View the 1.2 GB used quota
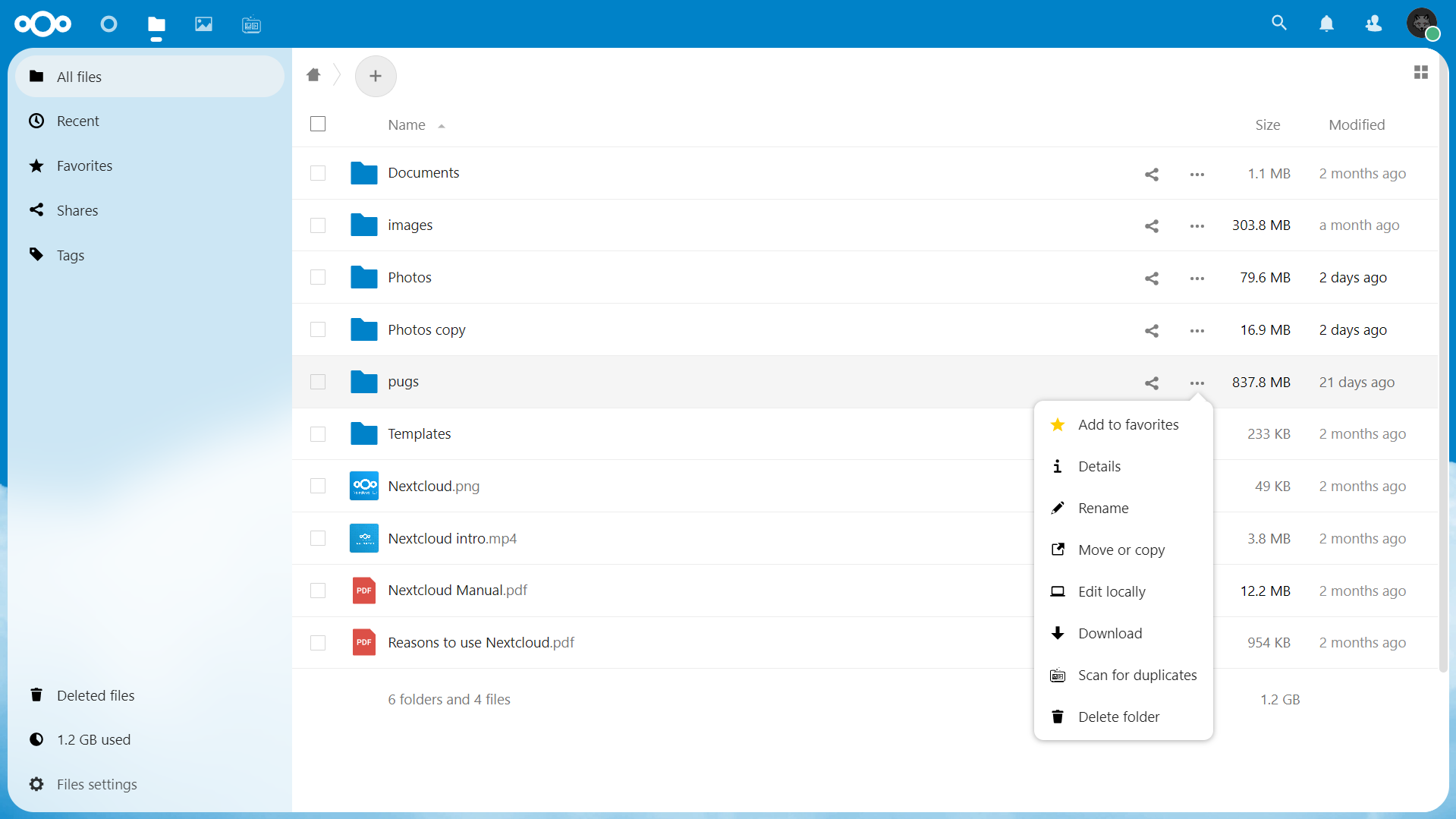 click(149, 739)
